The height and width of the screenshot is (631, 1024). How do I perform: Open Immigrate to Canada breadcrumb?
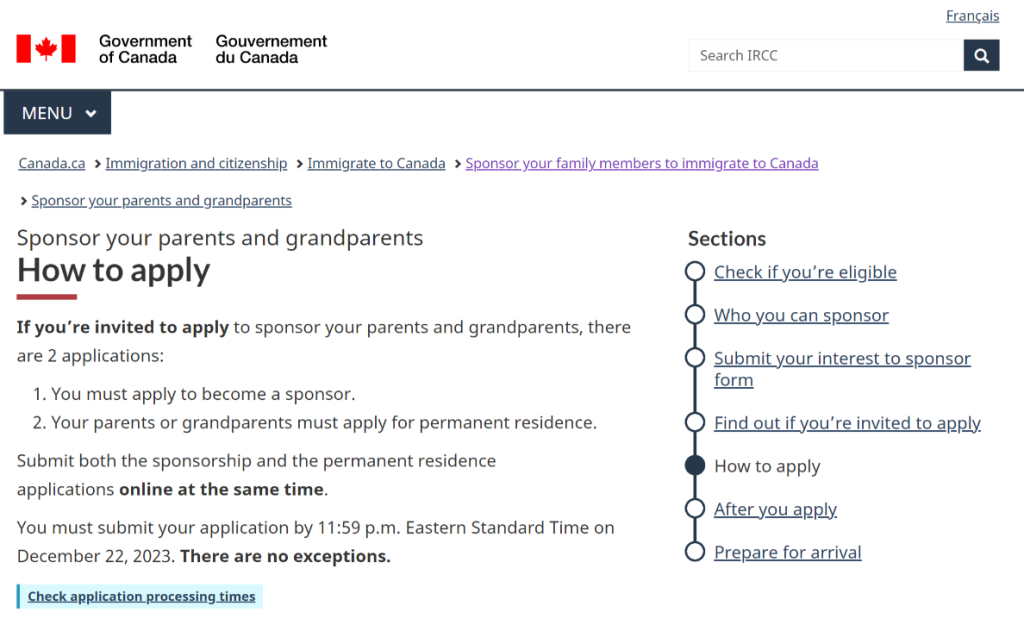click(376, 163)
